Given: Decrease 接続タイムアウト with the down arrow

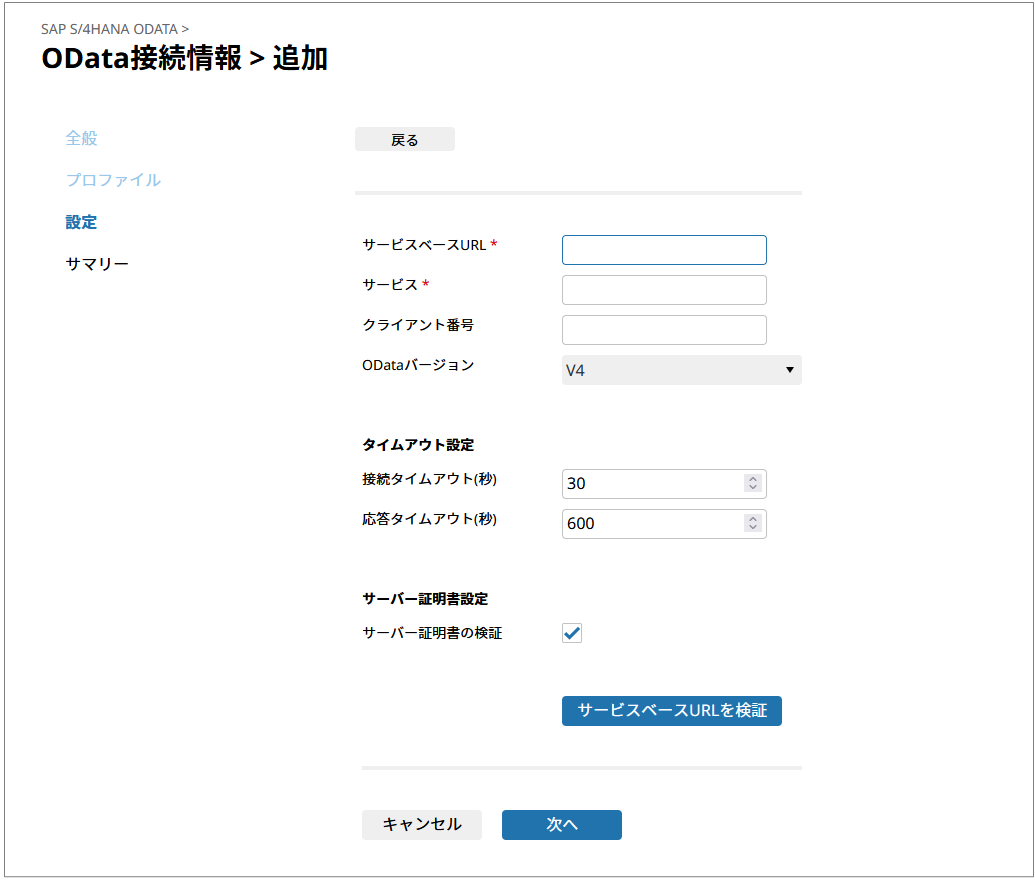Looking at the screenshot, I should 753,489.
